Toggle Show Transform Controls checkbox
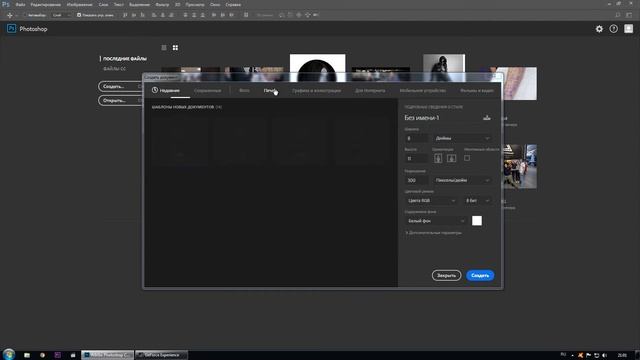The height and width of the screenshot is (360, 640). [79, 15]
